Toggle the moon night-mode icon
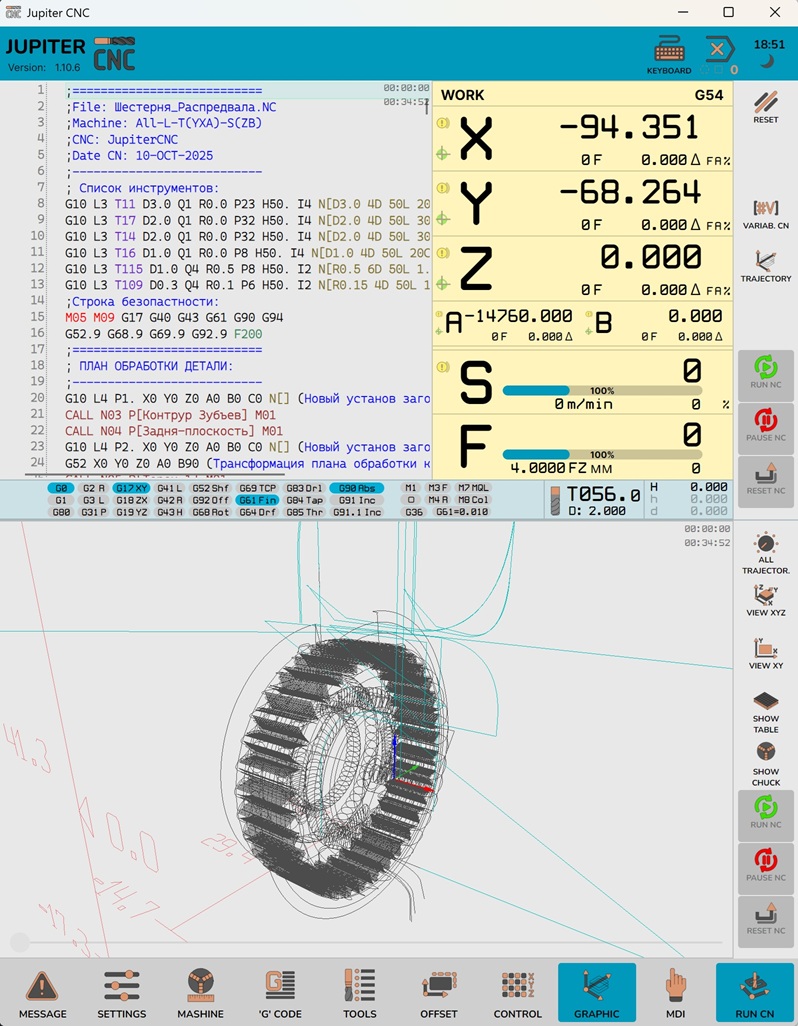 [x=767, y=62]
